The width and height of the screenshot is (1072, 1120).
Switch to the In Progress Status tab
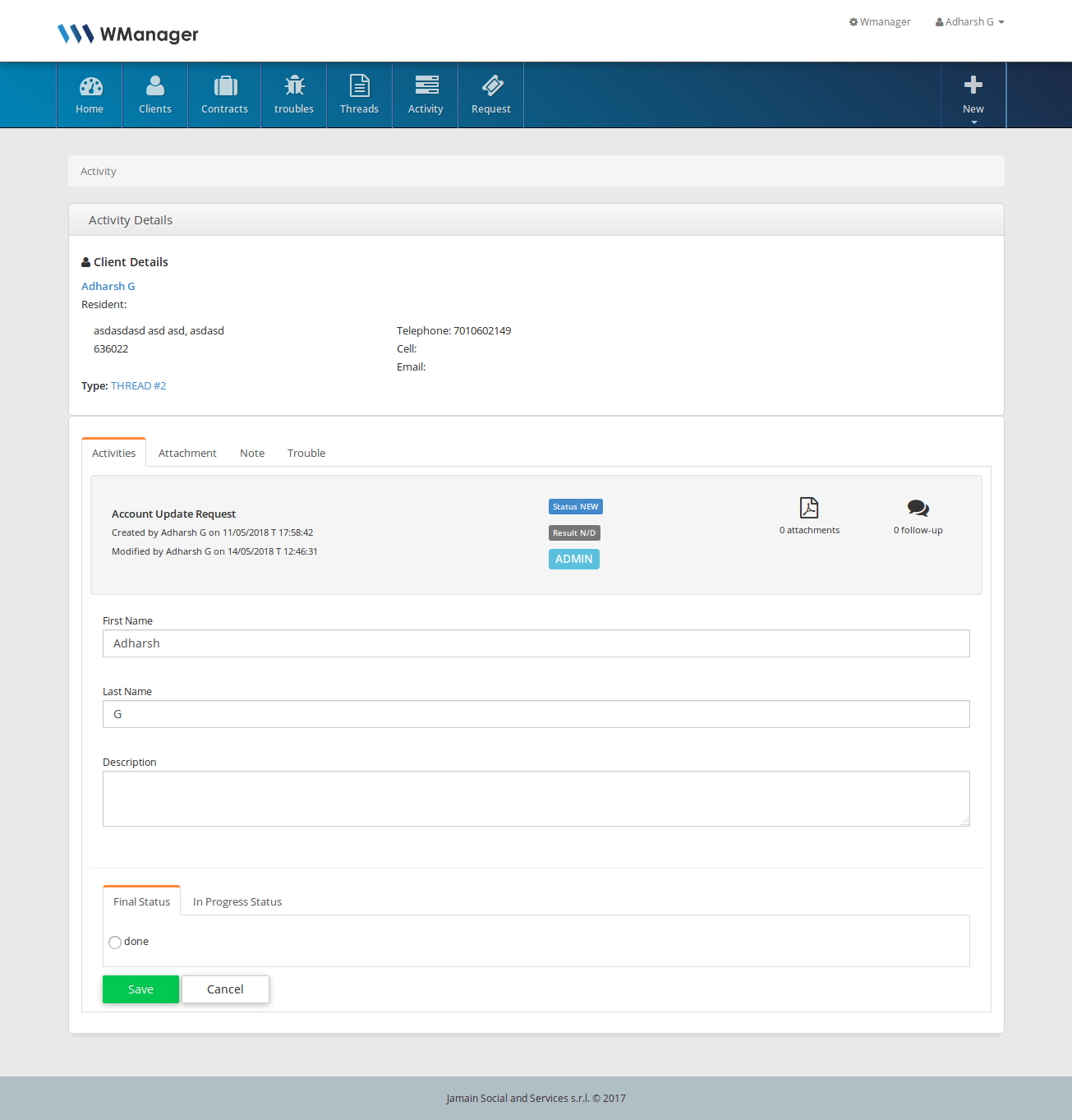(x=237, y=902)
